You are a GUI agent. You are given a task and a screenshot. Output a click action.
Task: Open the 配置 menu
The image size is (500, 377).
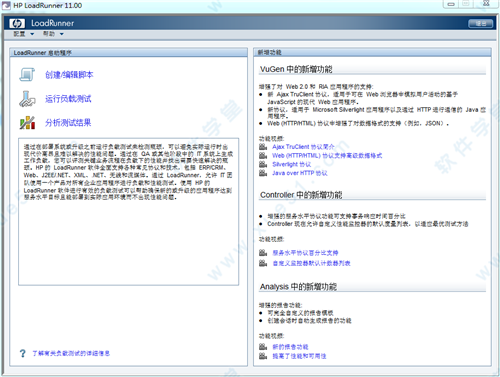click(23, 34)
